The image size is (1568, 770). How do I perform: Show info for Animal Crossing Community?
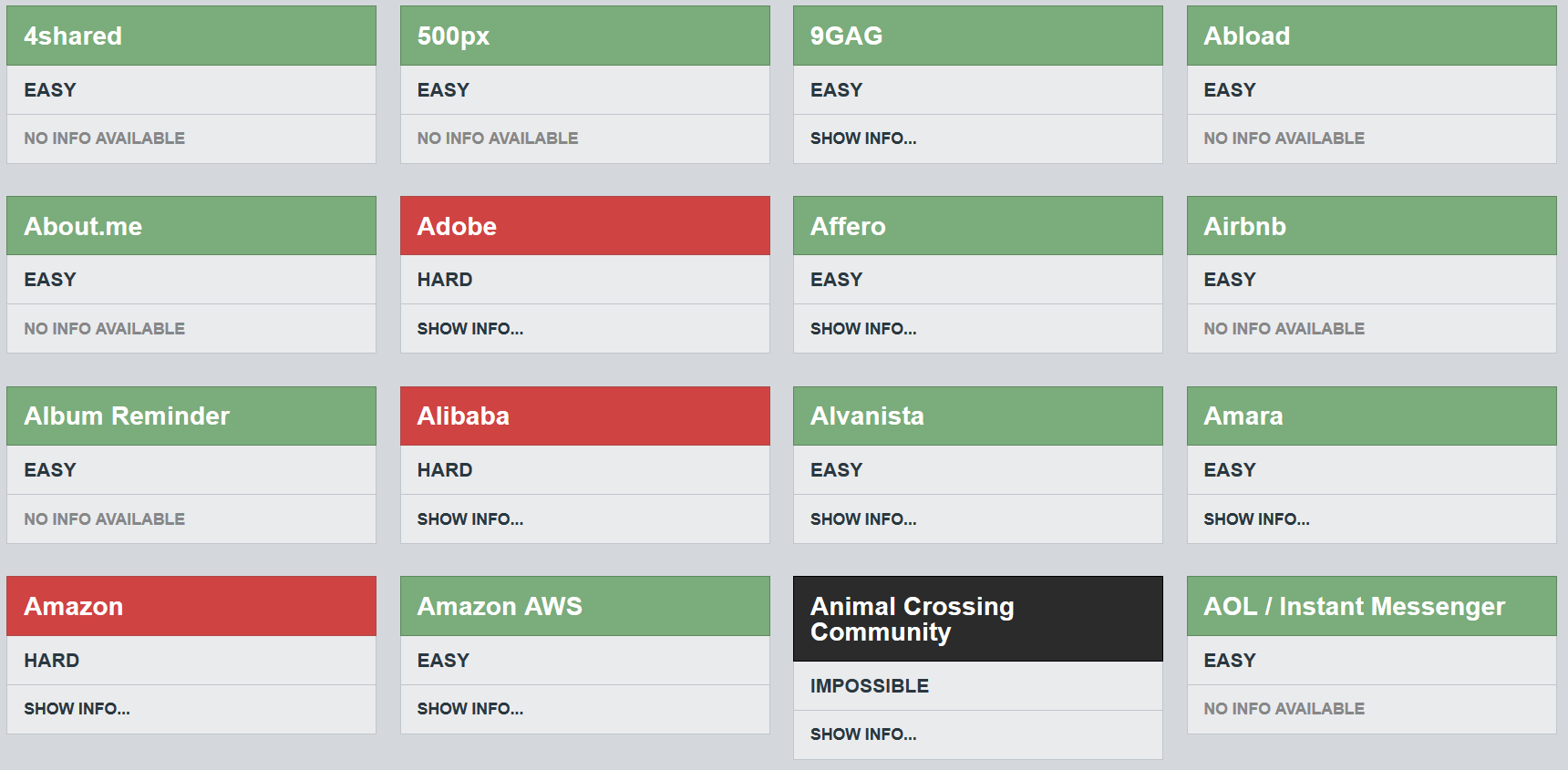[863, 734]
